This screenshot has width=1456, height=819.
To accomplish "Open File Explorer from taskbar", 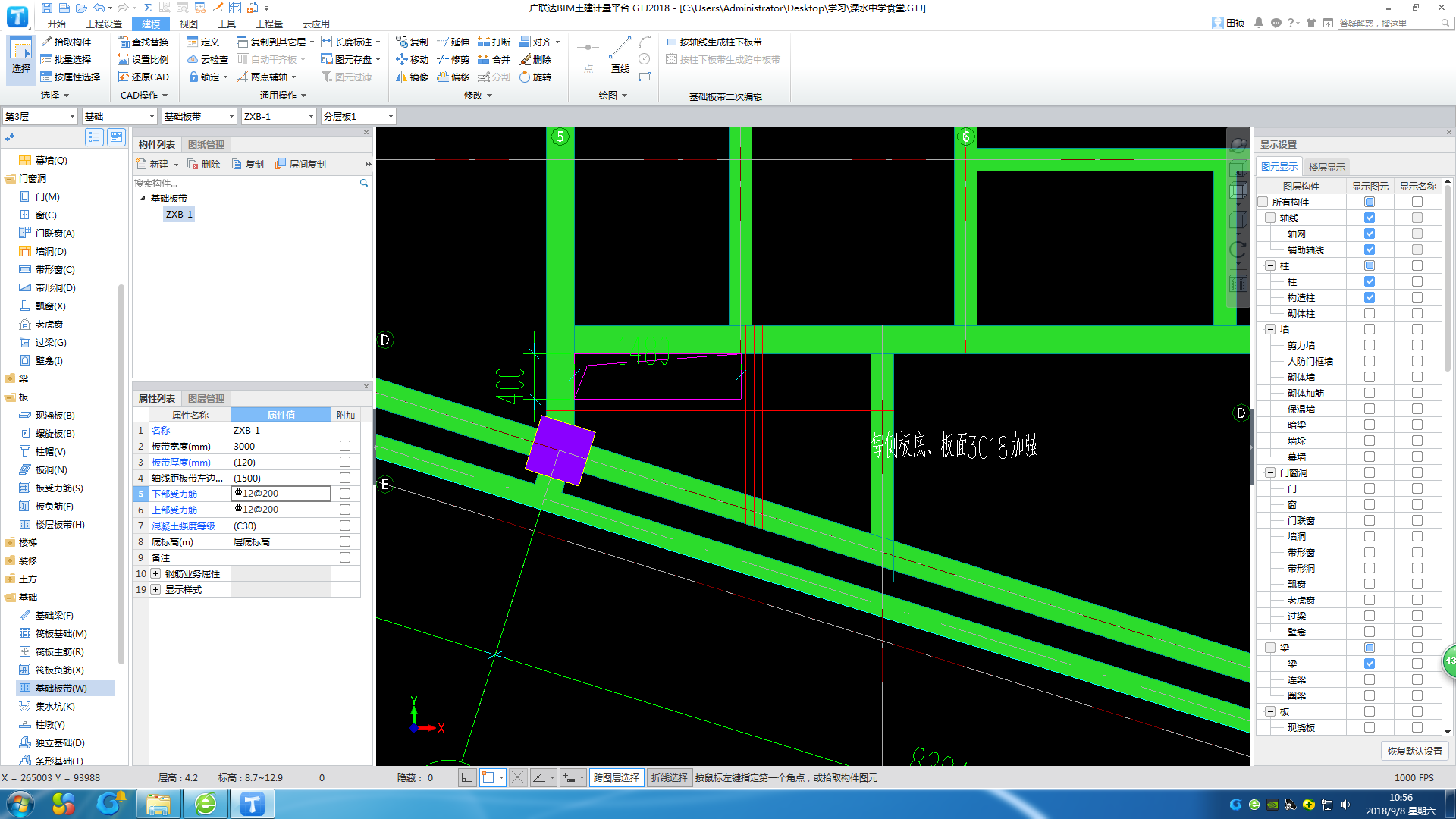I will 158,804.
